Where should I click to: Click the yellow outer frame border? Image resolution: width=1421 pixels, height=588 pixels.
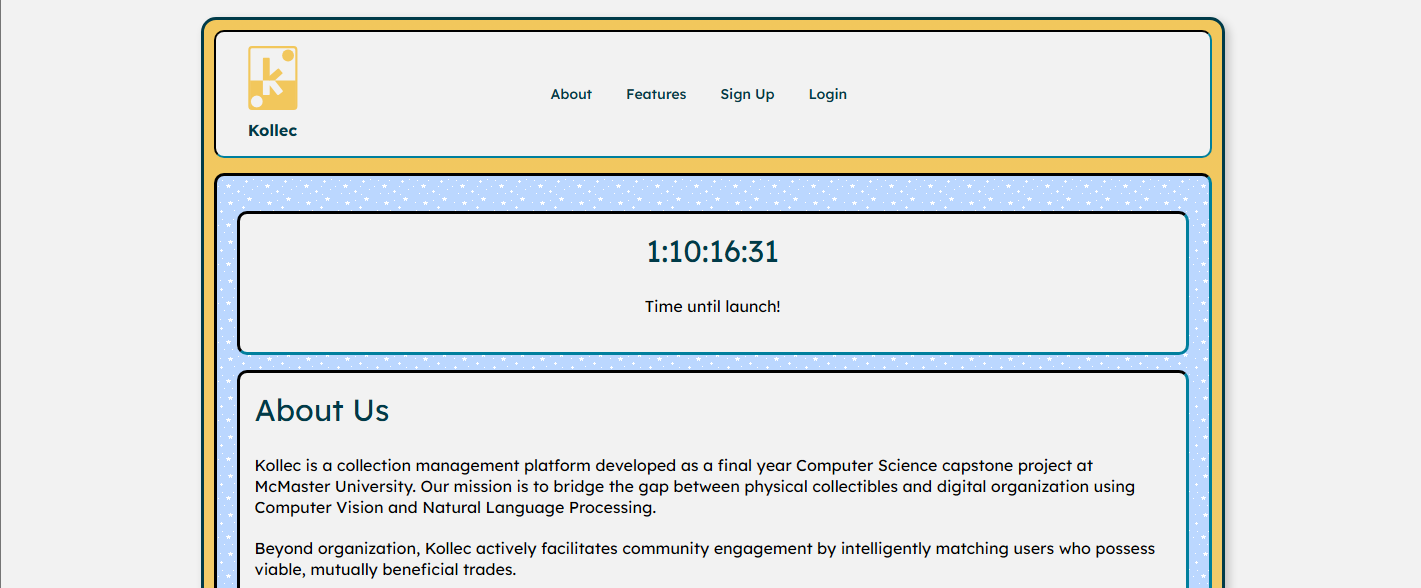click(712, 166)
